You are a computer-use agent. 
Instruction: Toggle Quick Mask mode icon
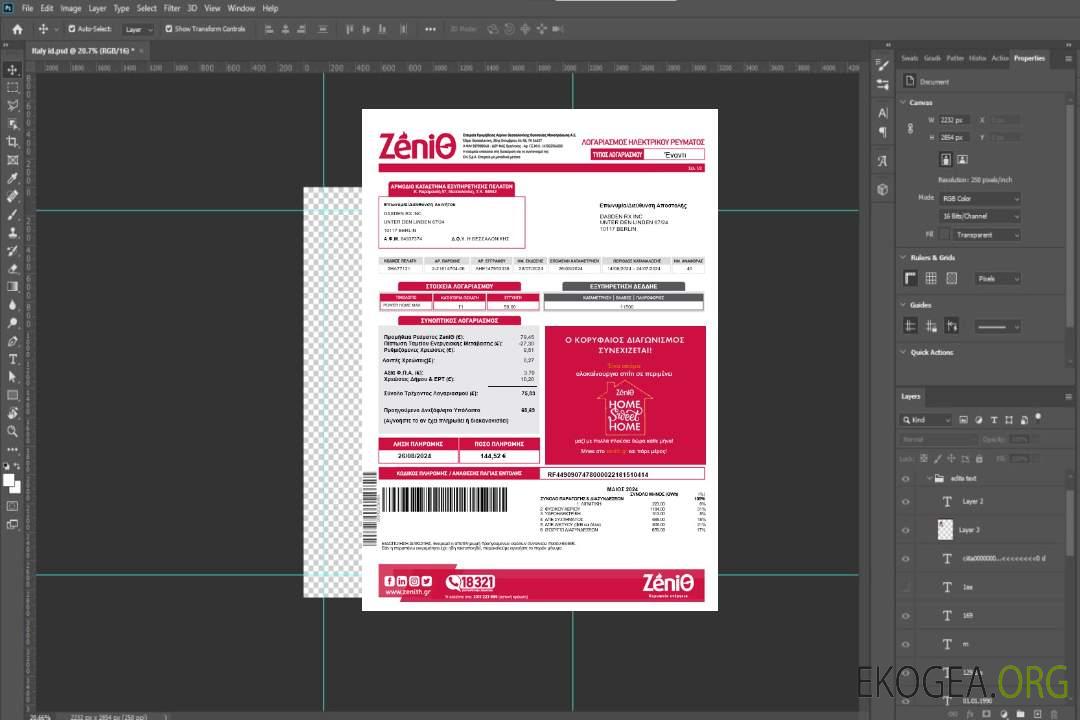12,506
